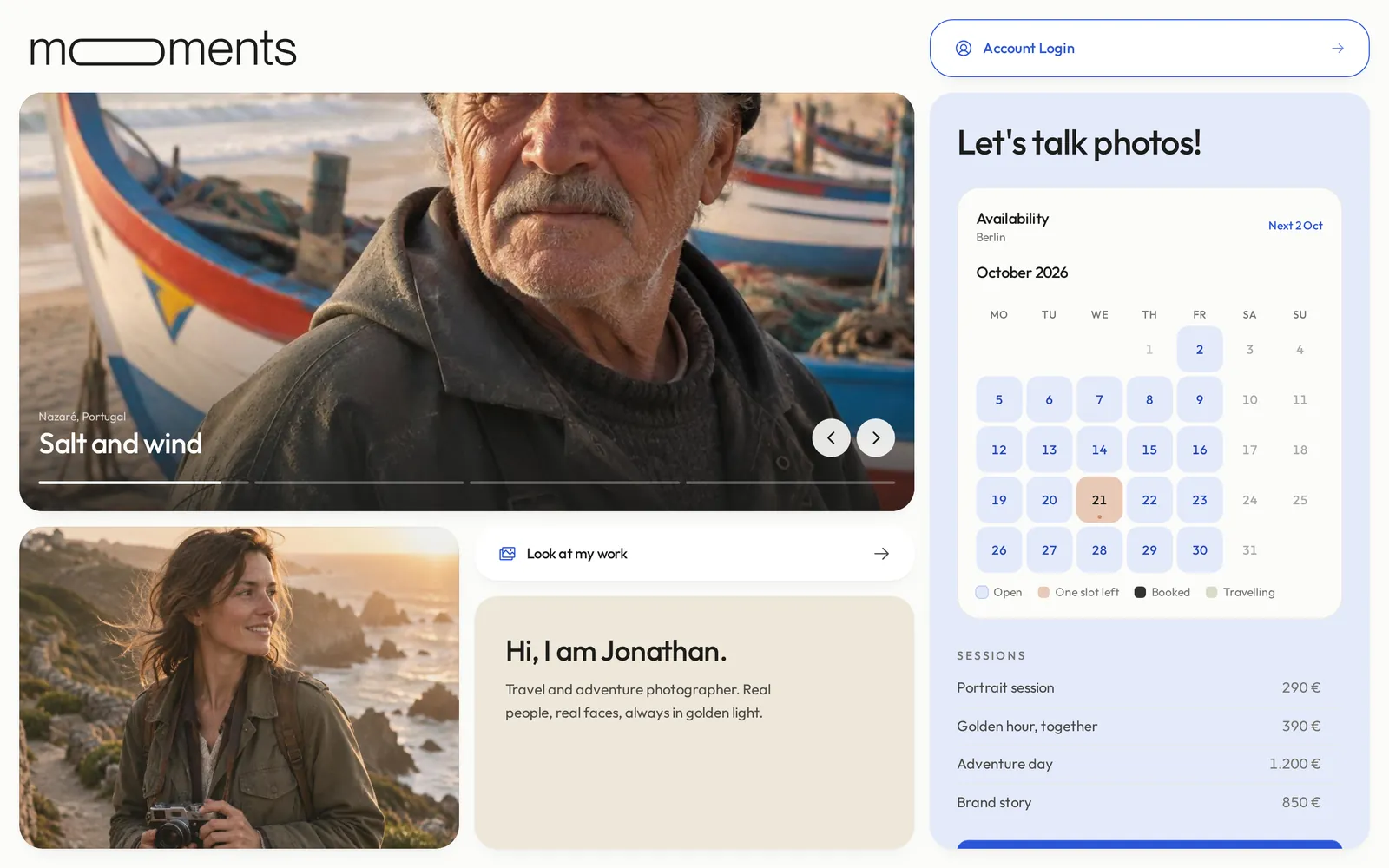Screen dimensions: 1389x868
Task: Click the Berlin location label
Action: click(x=991, y=238)
